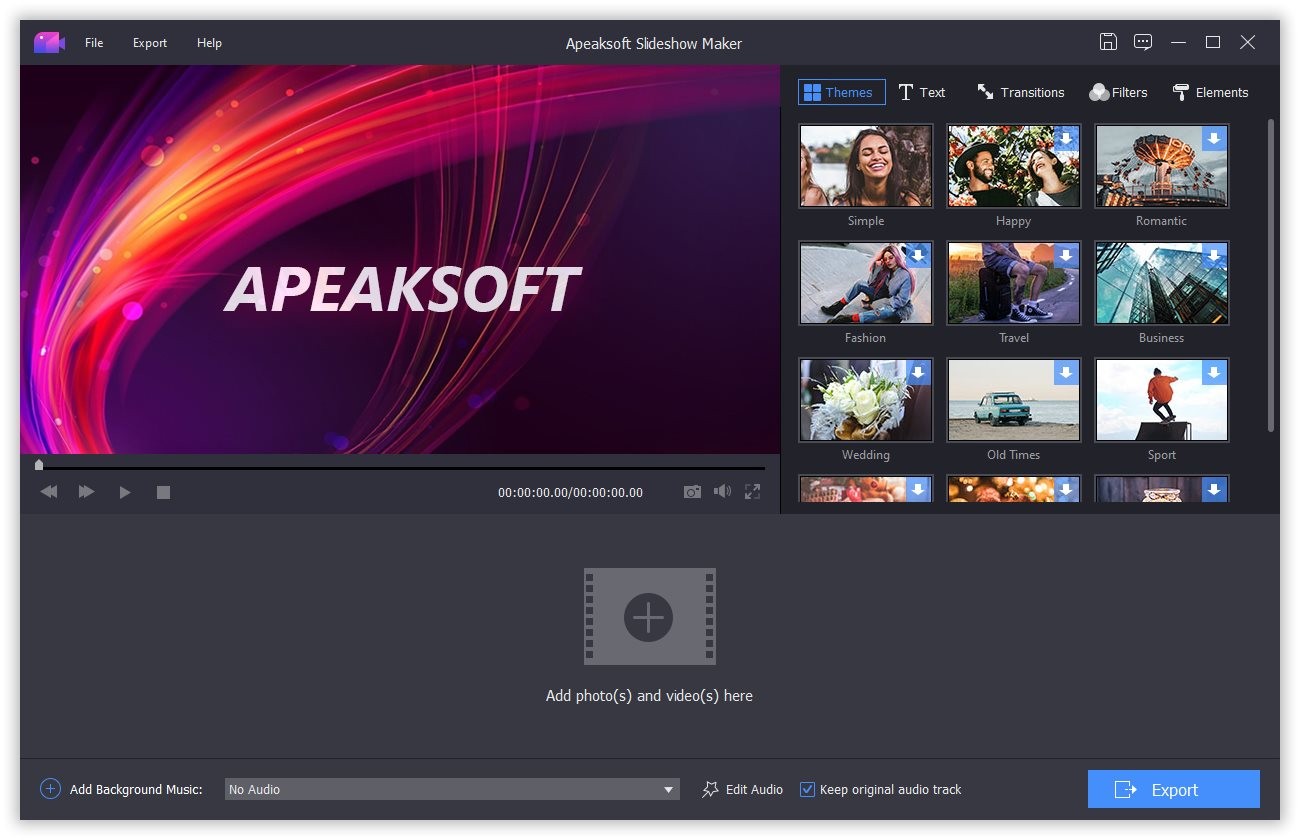
Task: Download the Old Times theme
Action: tap(1067, 372)
